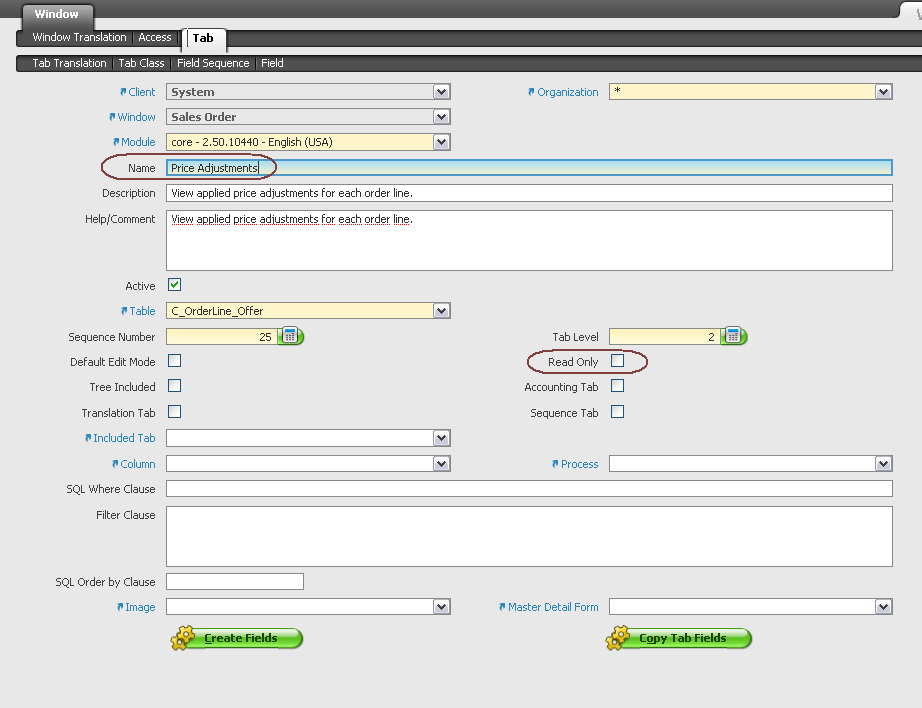Click the Table link arrow icon
Screen dimensions: 922x708
click(x=124, y=311)
